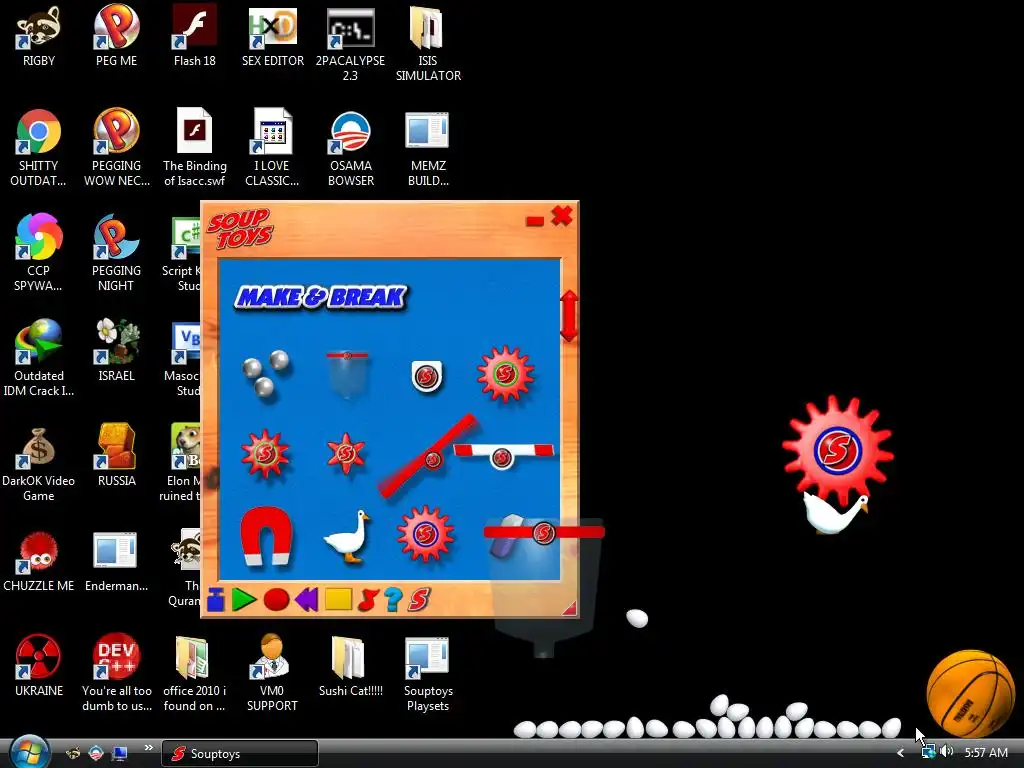The width and height of the screenshot is (1024, 768).
Task: Click the raccoon icon in Quick Launch
Action: (73, 753)
